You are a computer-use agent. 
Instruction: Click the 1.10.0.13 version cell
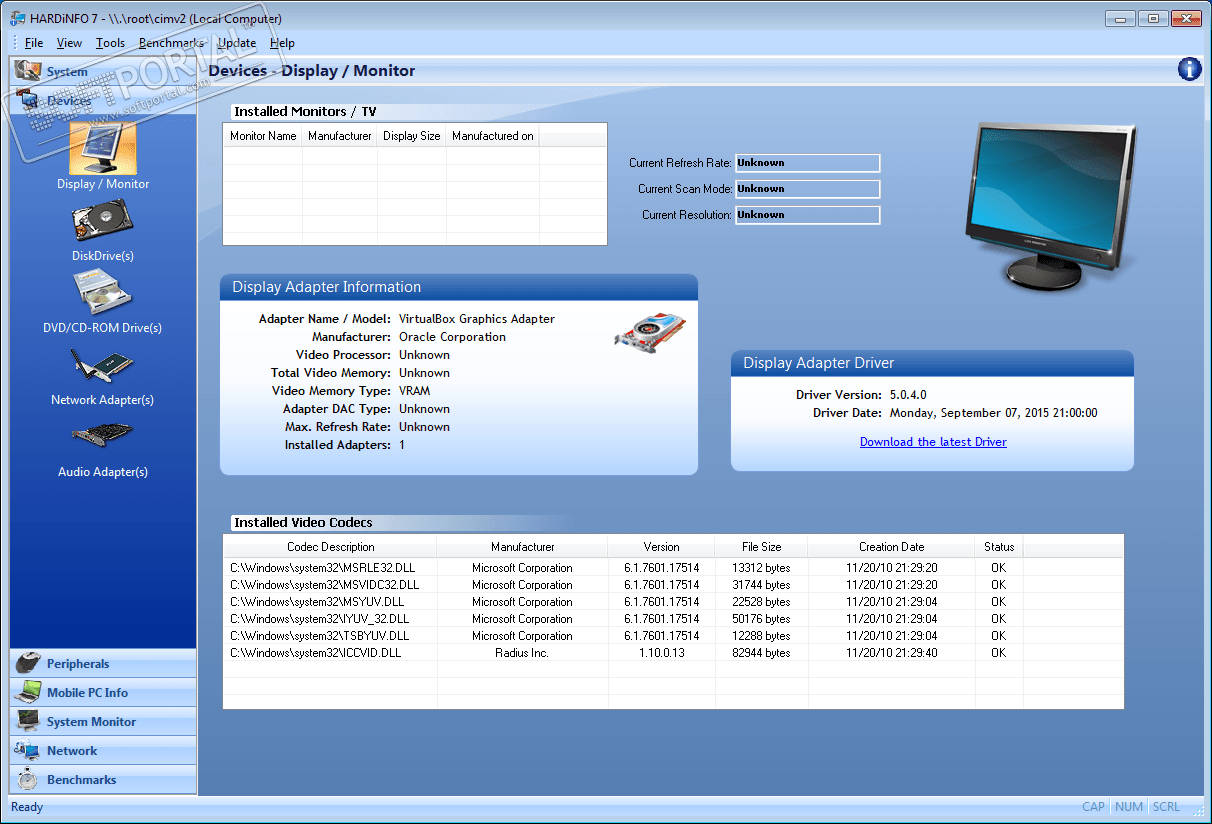661,653
